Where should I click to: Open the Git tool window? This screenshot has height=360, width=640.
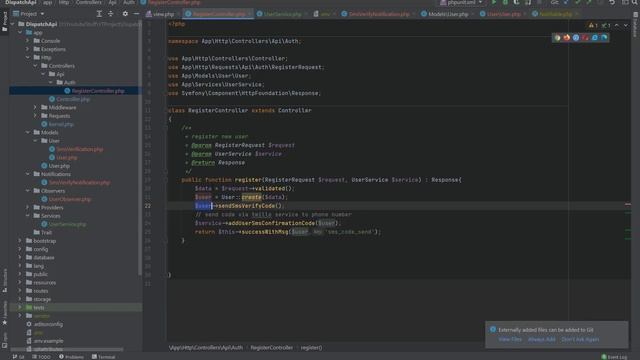19,357
